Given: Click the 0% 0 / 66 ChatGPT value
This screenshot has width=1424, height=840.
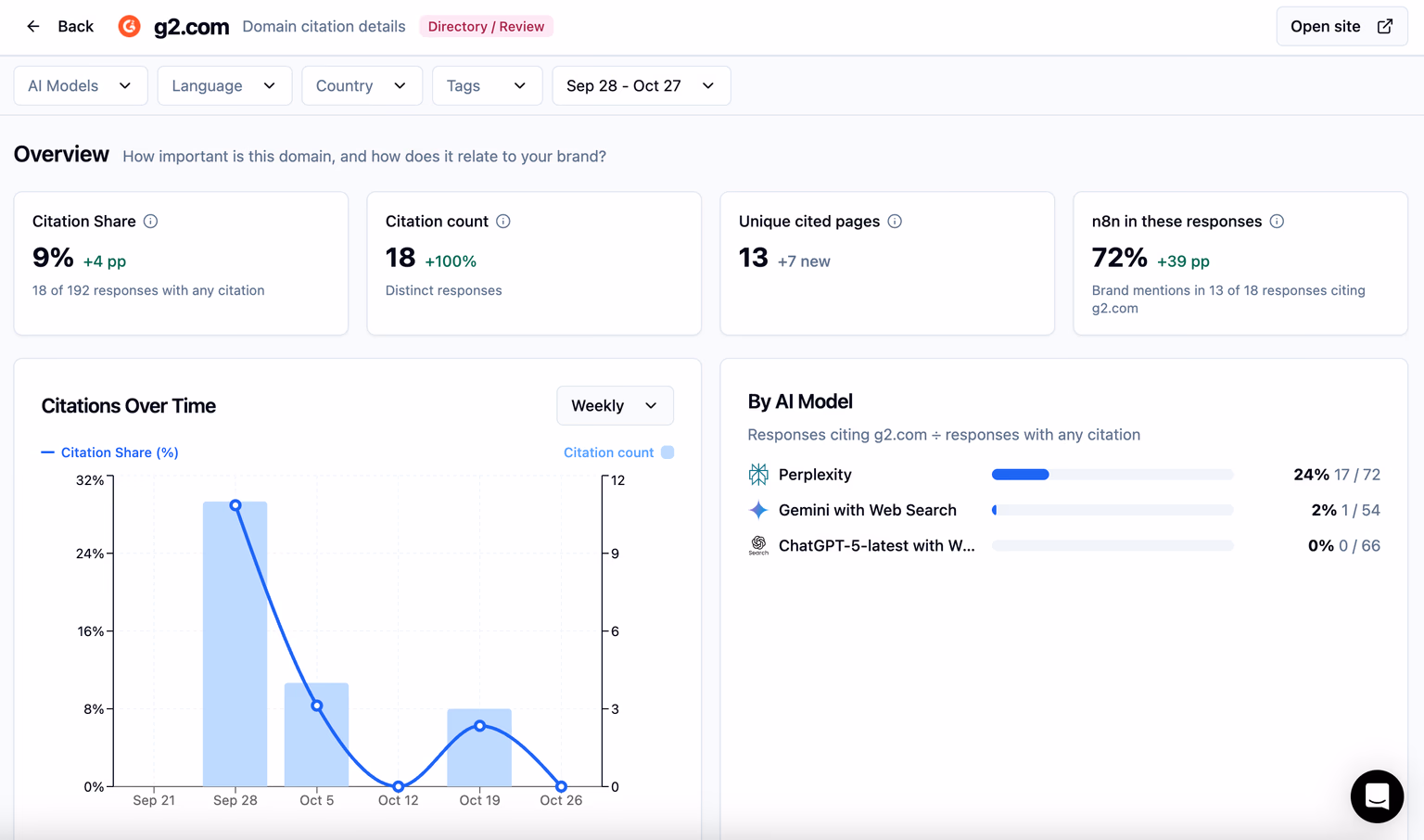Looking at the screenshot, I should 1344,545.
